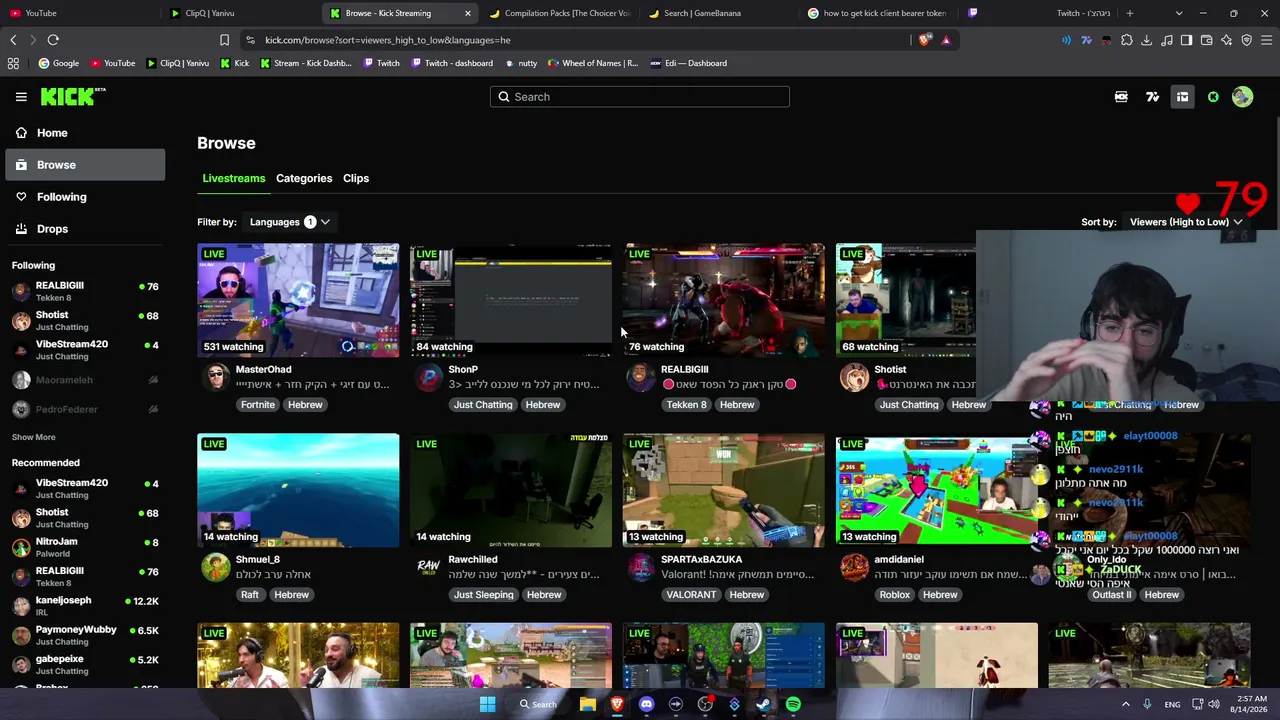Open the Viewers (High to Low) sort dropdown
The image size is (1280, 720).
click(1186, 222)
